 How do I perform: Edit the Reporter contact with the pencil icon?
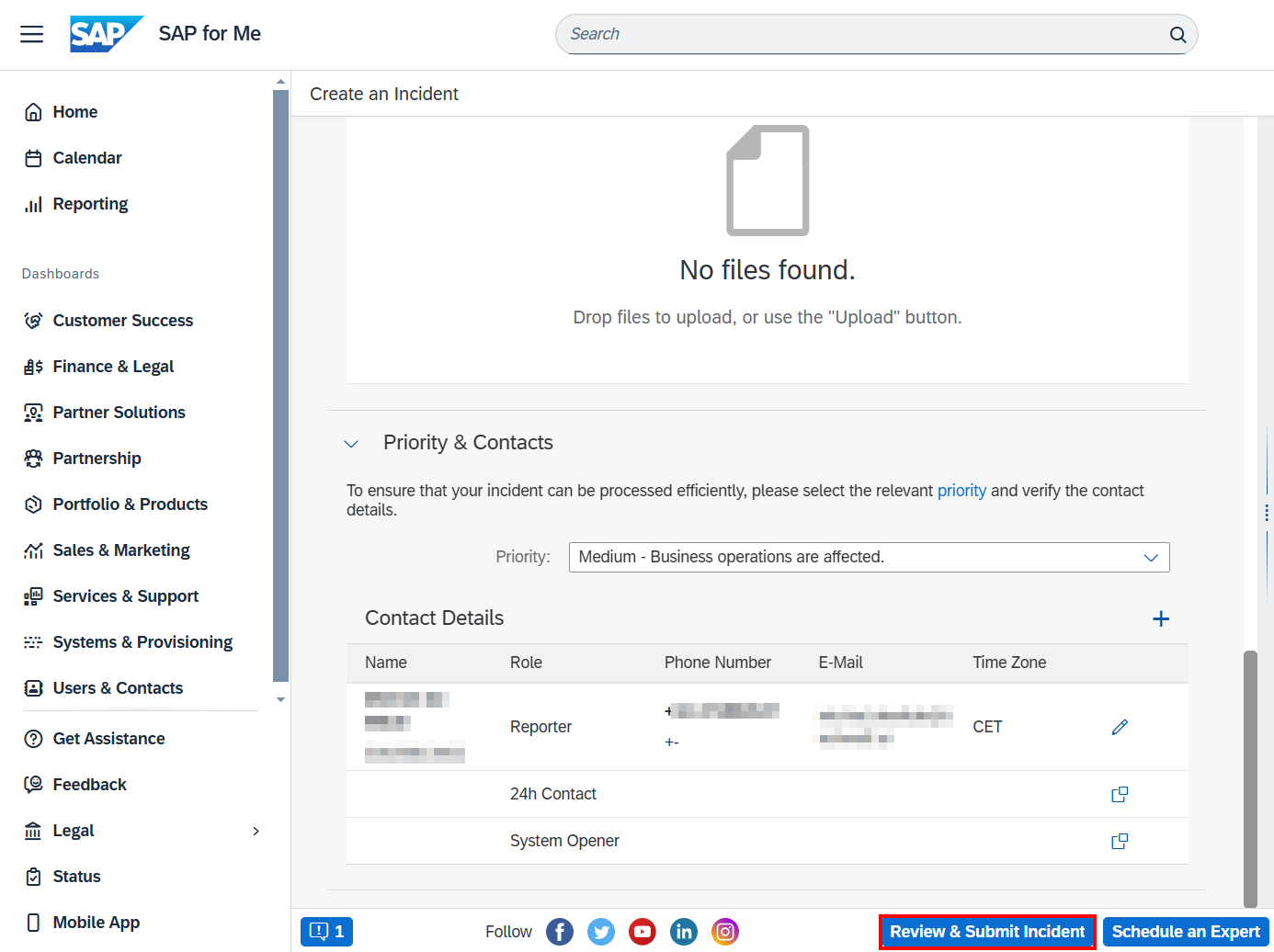click(1120, 726)
